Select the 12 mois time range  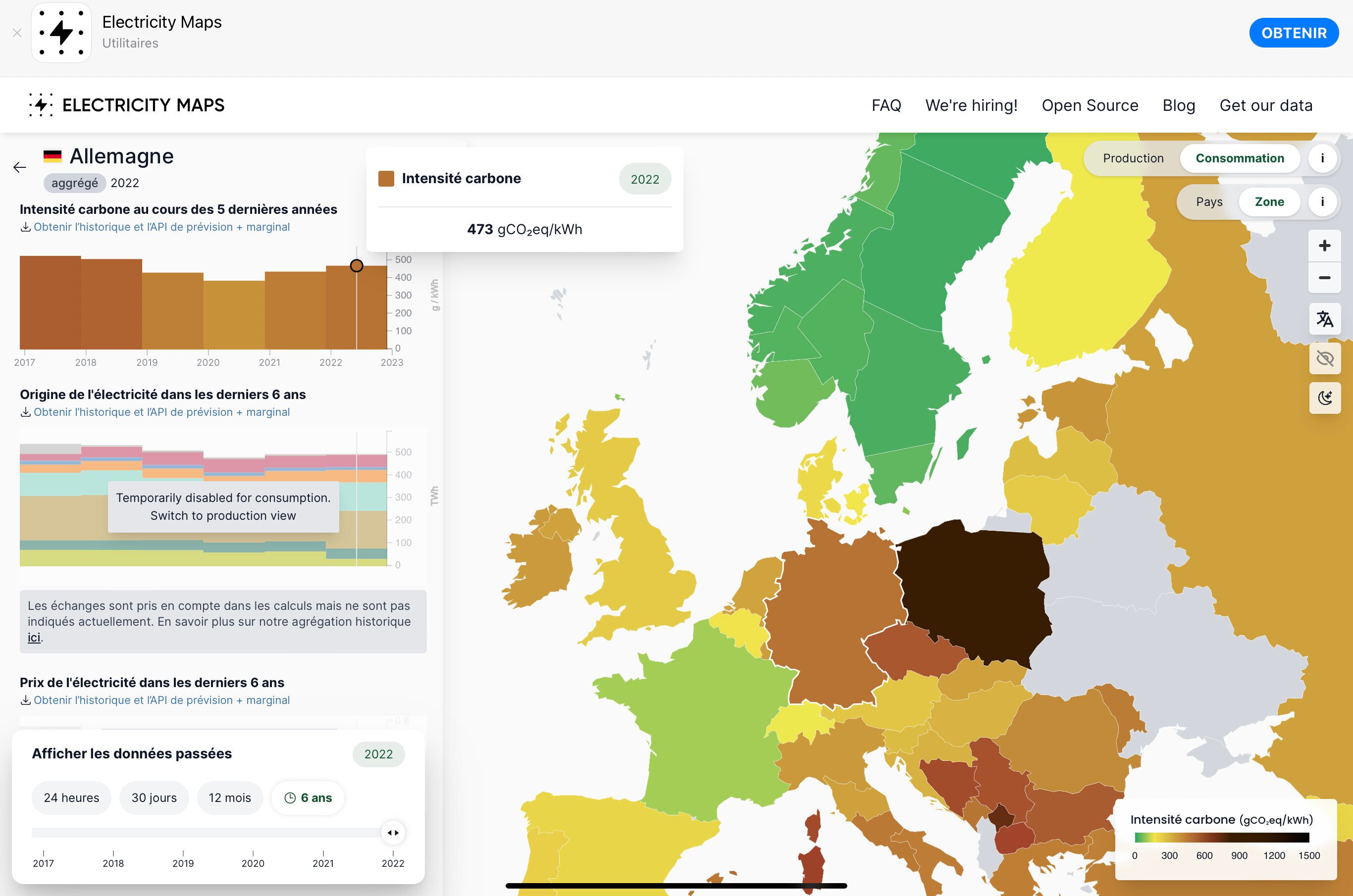[230, 797]
